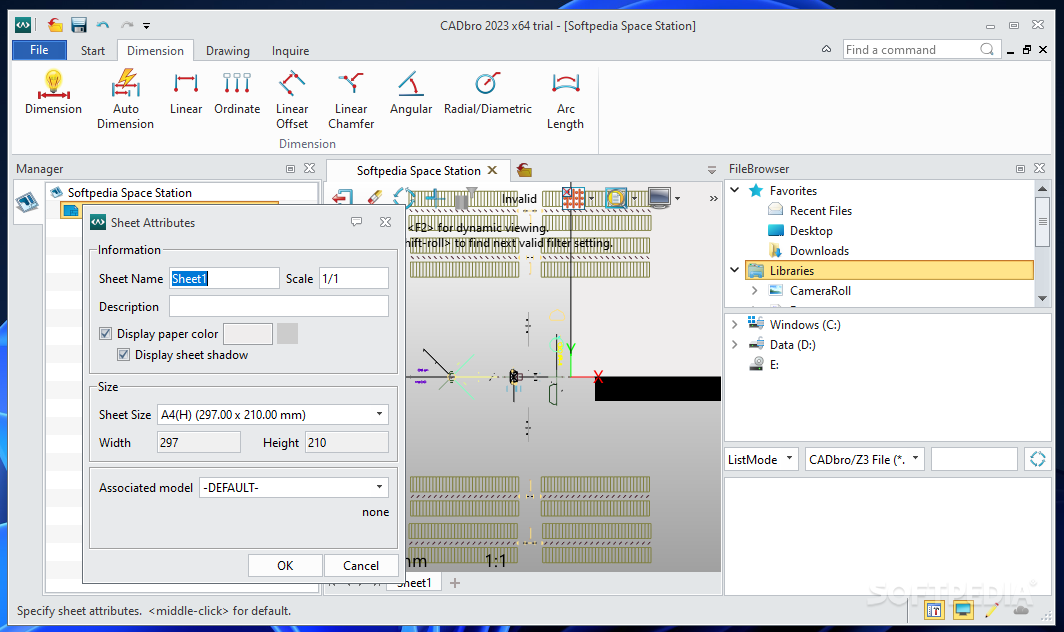Screen dimensions: 1064x632
Task: Click the blue monitor icon in status bar
Action: tap(963, 610)
